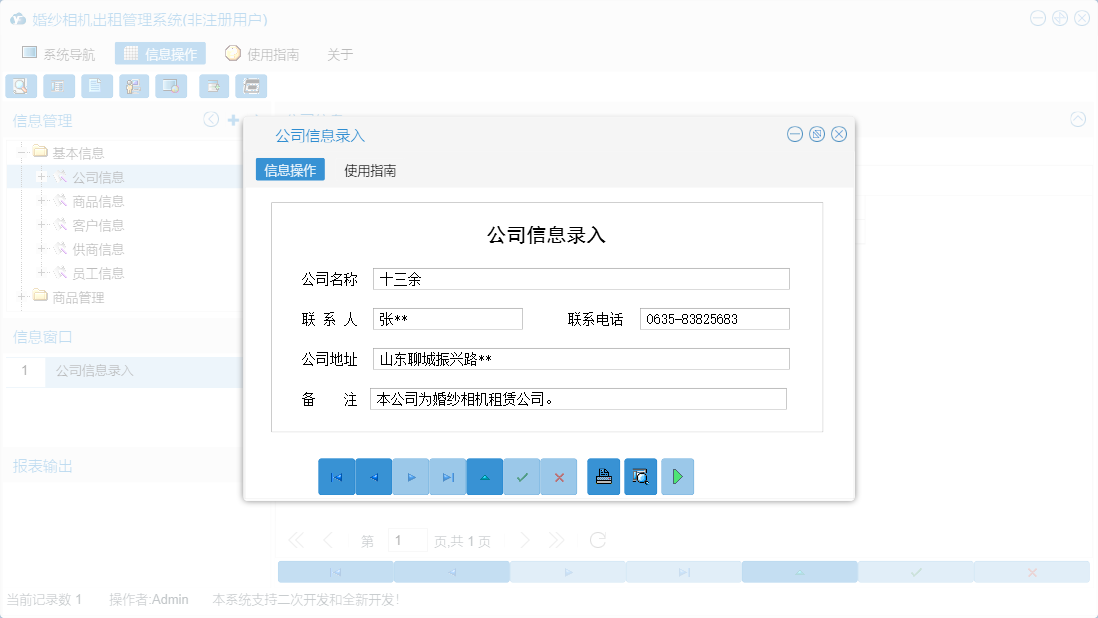Select the person icon on the toolbar

tap(133, 85)
